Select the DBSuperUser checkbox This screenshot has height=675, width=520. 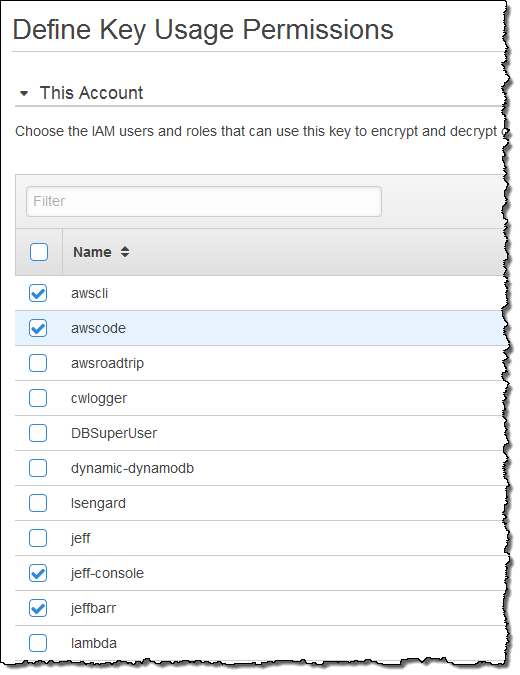tap(38, 433)
